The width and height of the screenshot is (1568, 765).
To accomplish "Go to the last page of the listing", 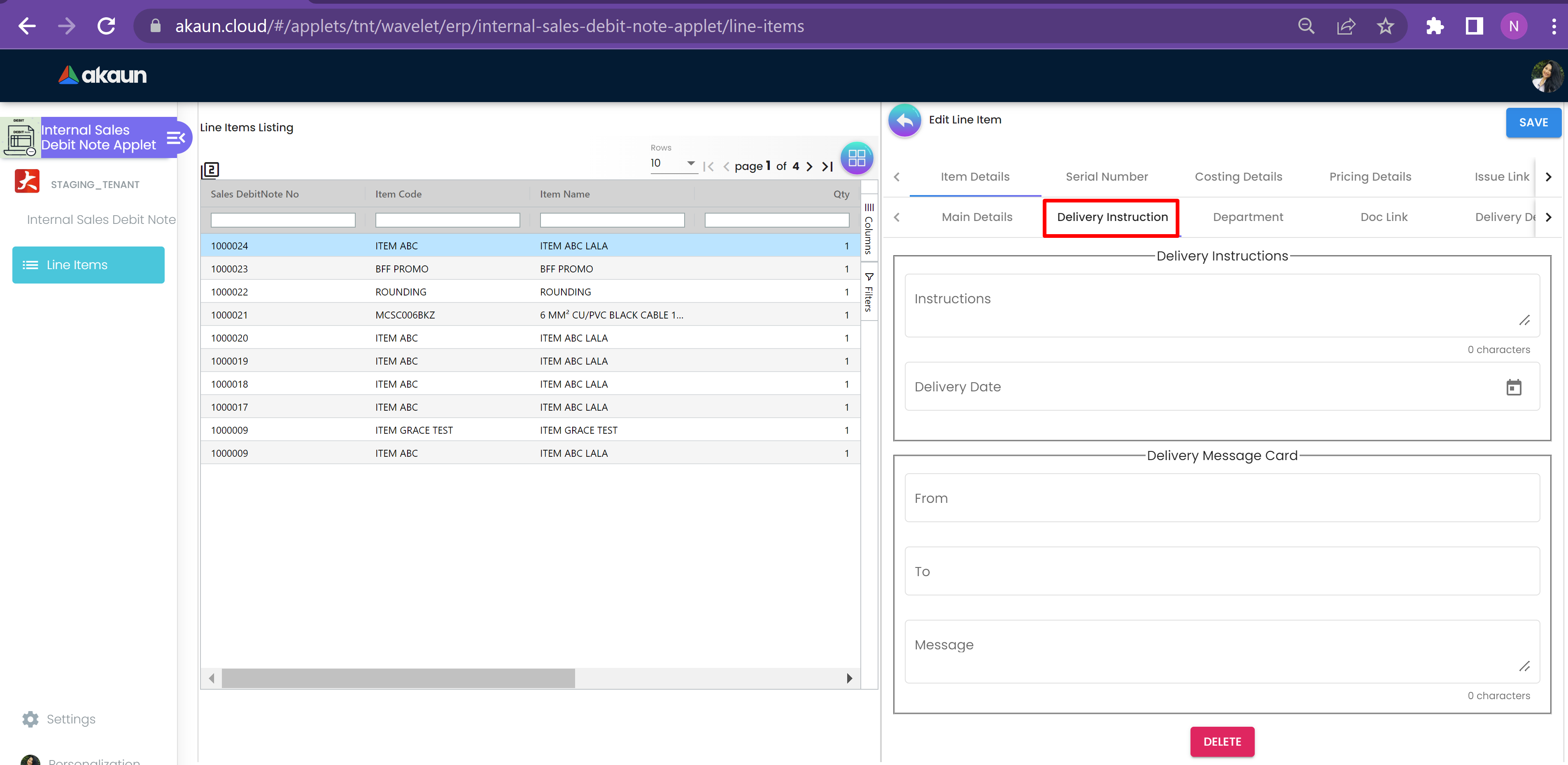I will [827, 166].
